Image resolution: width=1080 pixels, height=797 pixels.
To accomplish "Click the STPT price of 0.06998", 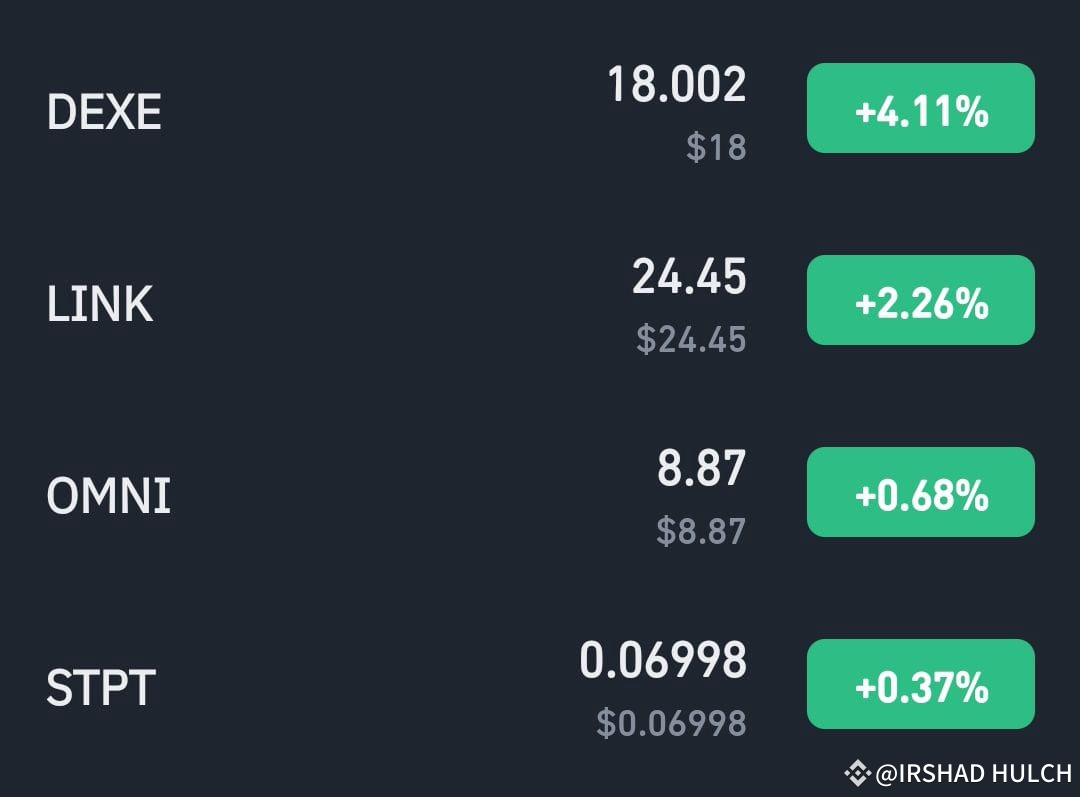I will (x=662, y=661).
